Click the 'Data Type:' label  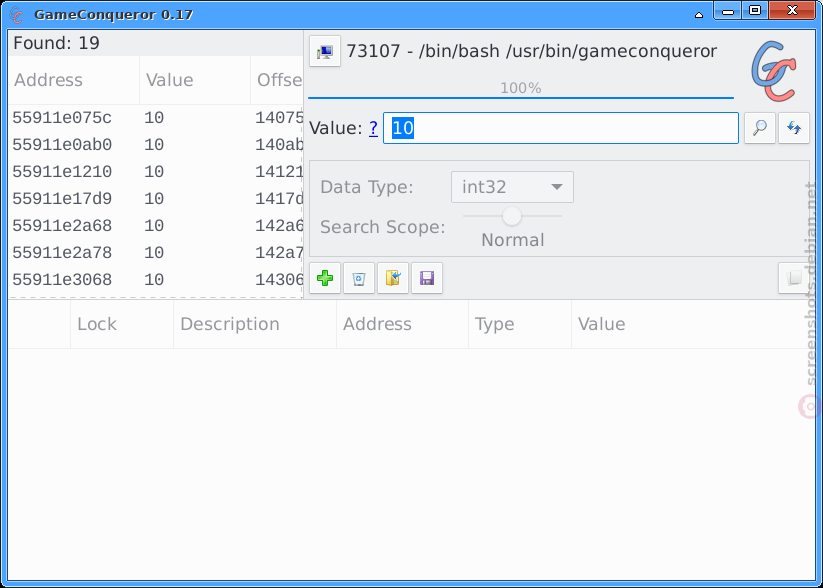[367, 187]
